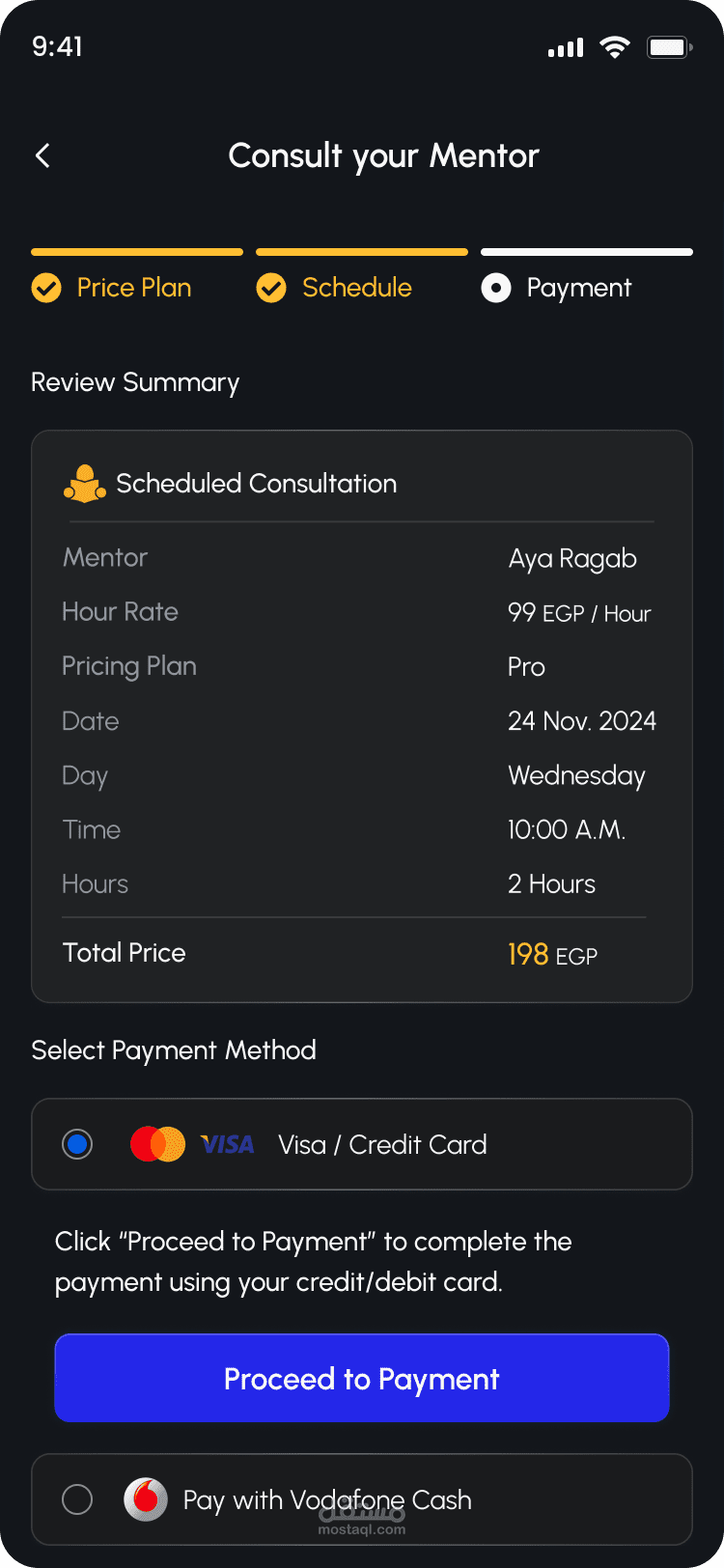724x1568 pixels.
Task: Click the mentor name Aya Ragab
Action: (572, 559)
